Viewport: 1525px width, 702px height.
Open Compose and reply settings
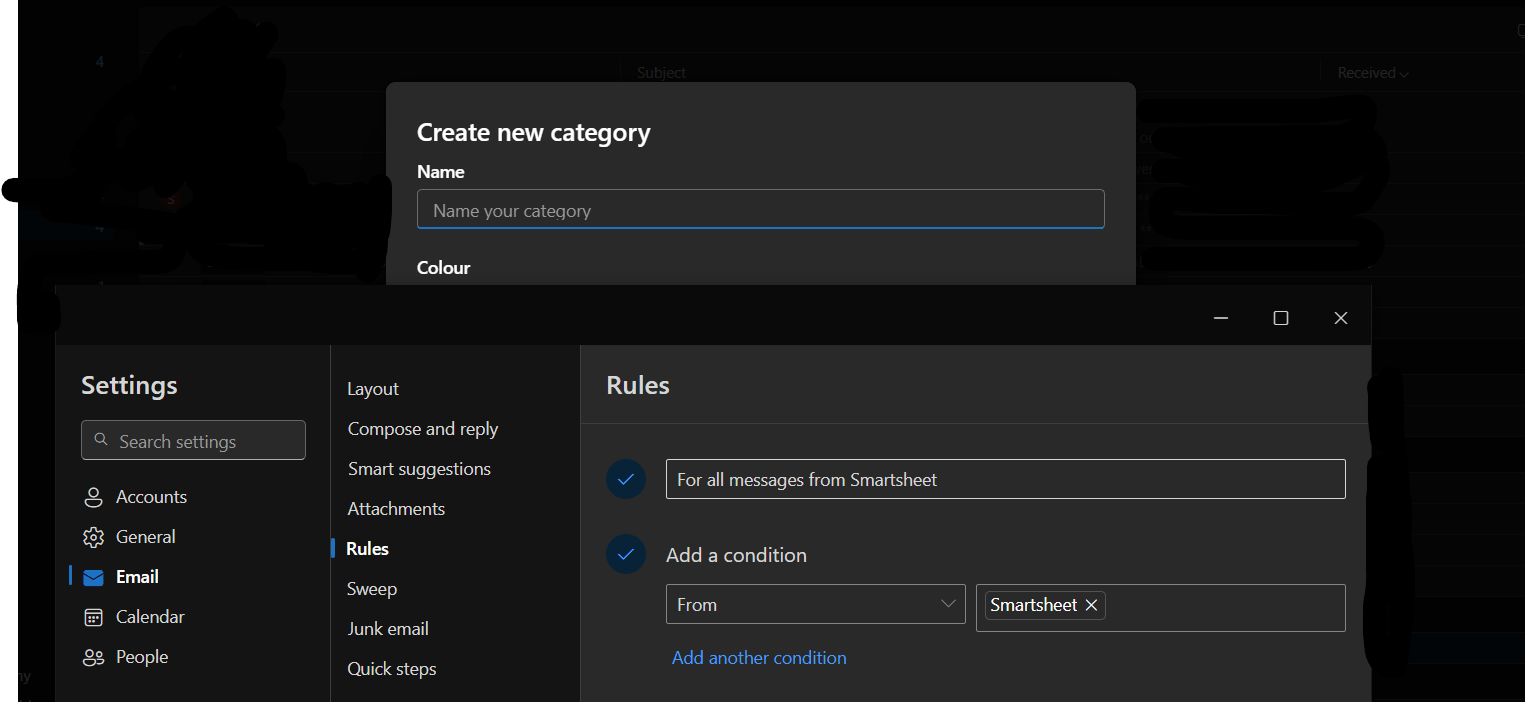click(423, 429)
